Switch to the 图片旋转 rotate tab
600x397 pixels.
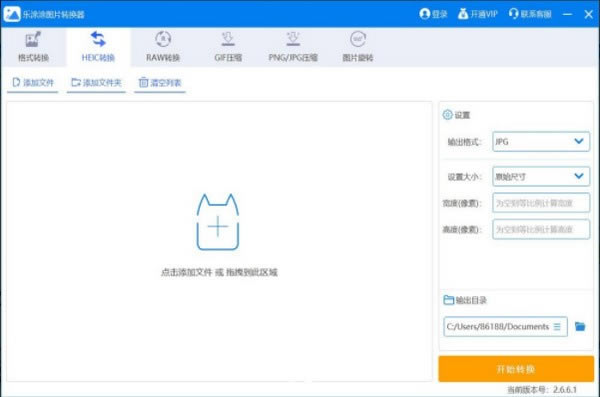[x=357, y=47]
